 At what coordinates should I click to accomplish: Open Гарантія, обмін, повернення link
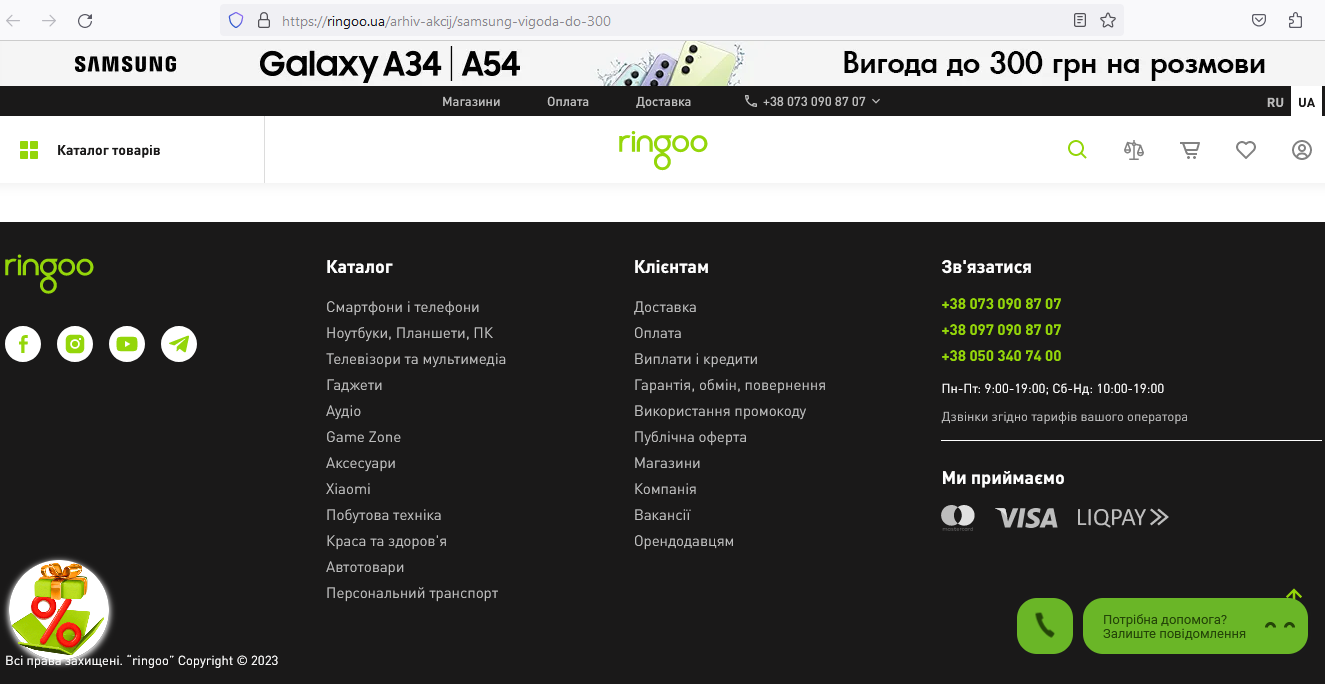click(x=729, y=385)
